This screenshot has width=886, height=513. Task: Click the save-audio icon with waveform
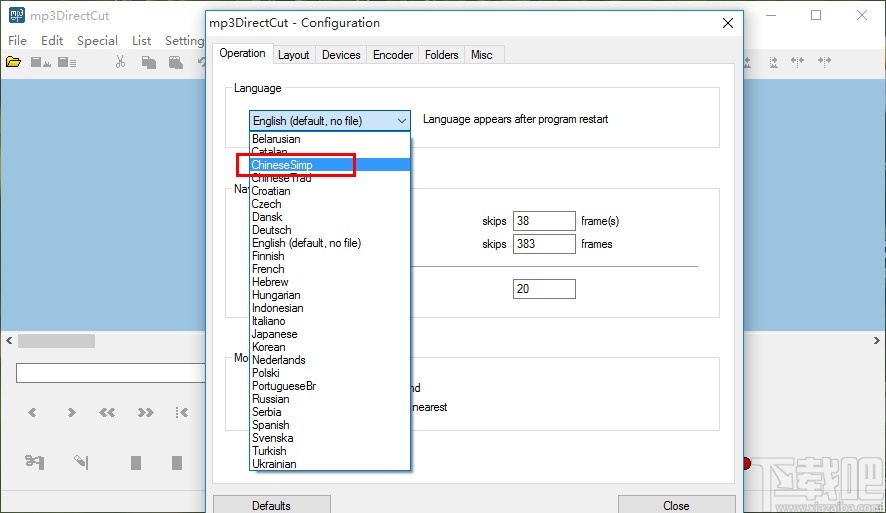coord(40,62)
